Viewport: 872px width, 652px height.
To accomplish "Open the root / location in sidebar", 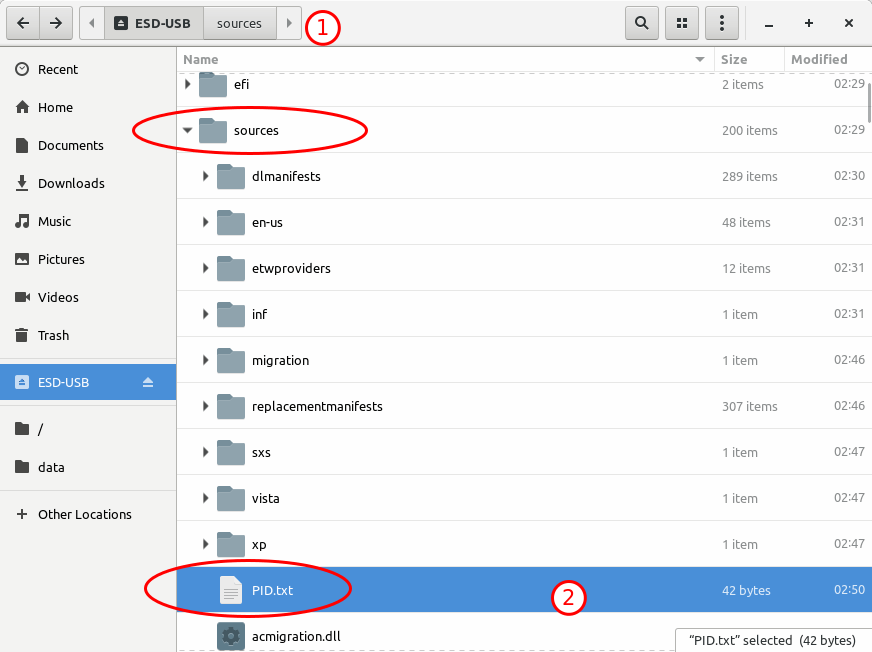I will (88, 429).
